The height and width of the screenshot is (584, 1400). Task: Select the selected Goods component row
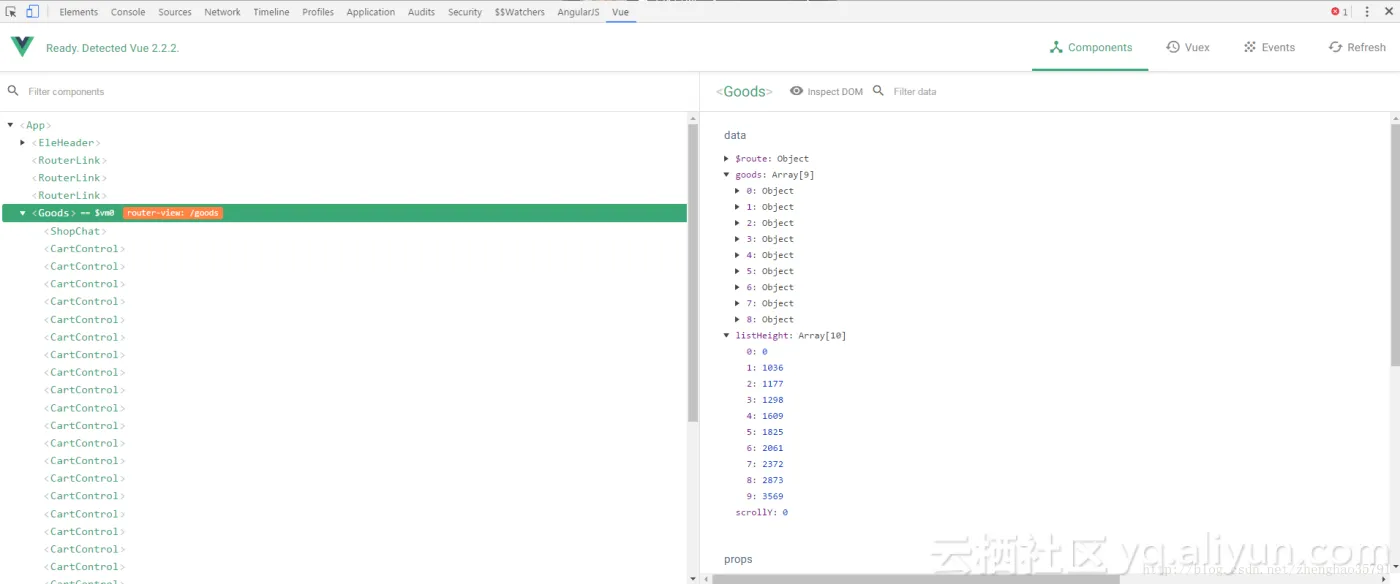(x=344, y=213)
